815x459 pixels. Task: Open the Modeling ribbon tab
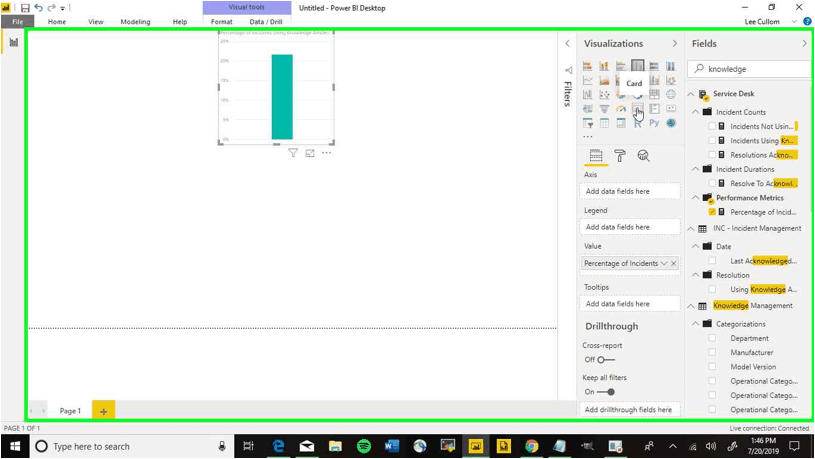click(135, 22)
